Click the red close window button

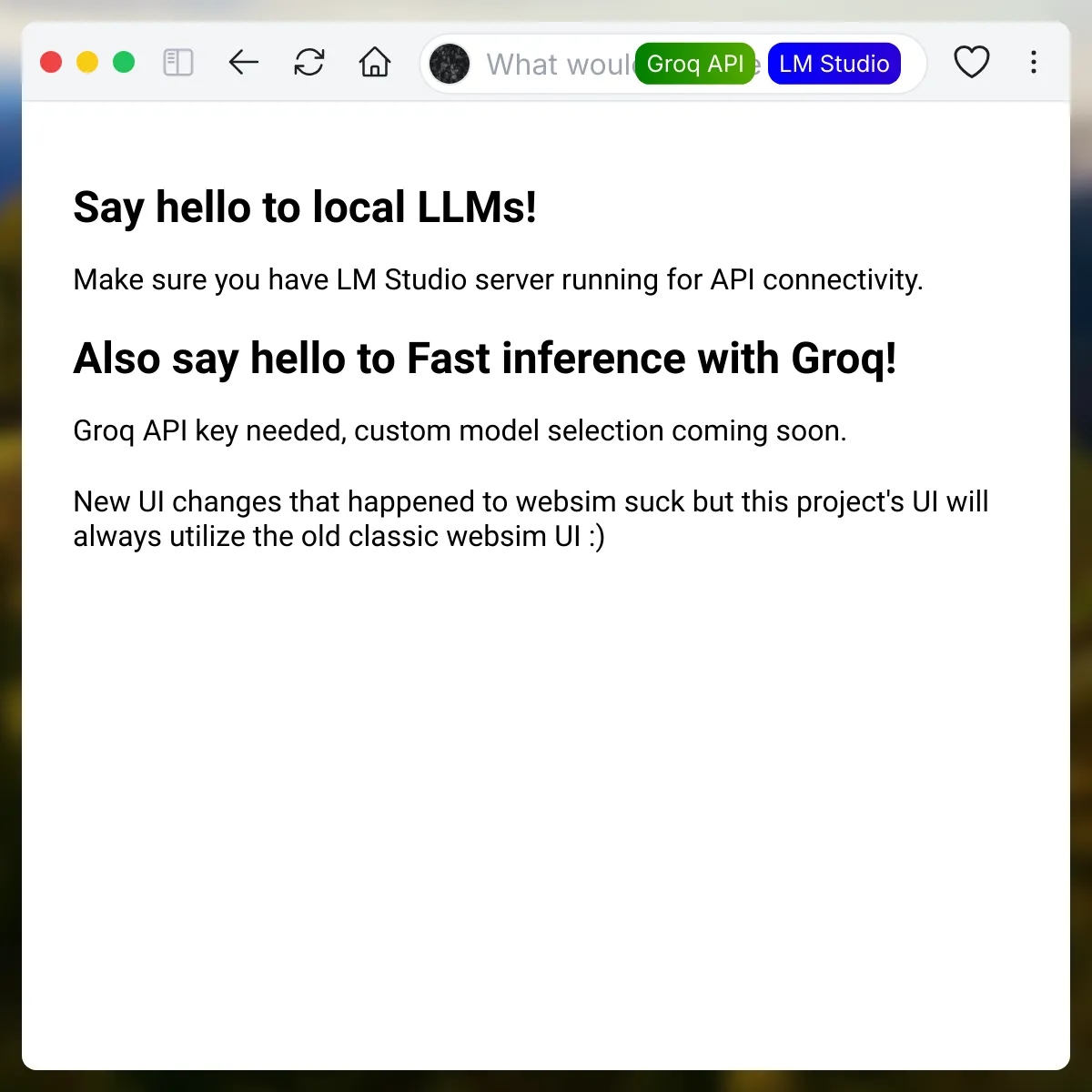click(51, 63)
